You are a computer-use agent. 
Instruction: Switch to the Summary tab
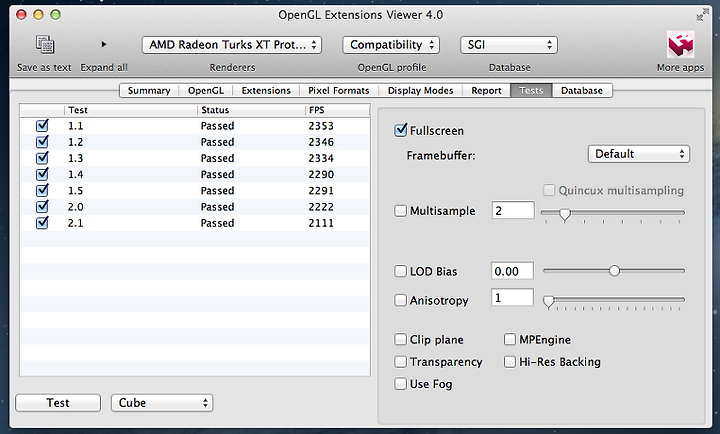(149, 90)
